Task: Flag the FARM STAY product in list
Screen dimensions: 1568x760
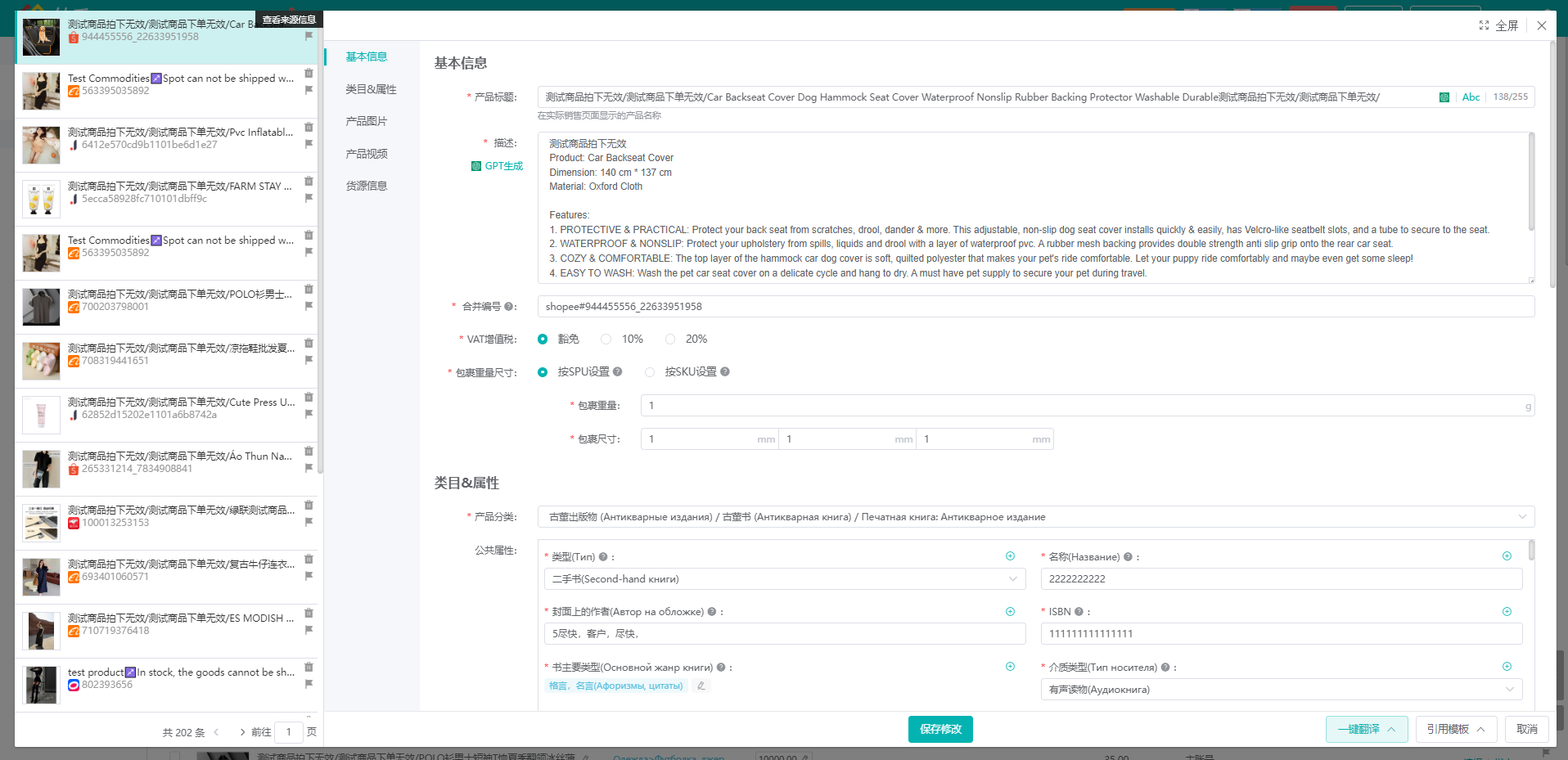Action: 309,198
